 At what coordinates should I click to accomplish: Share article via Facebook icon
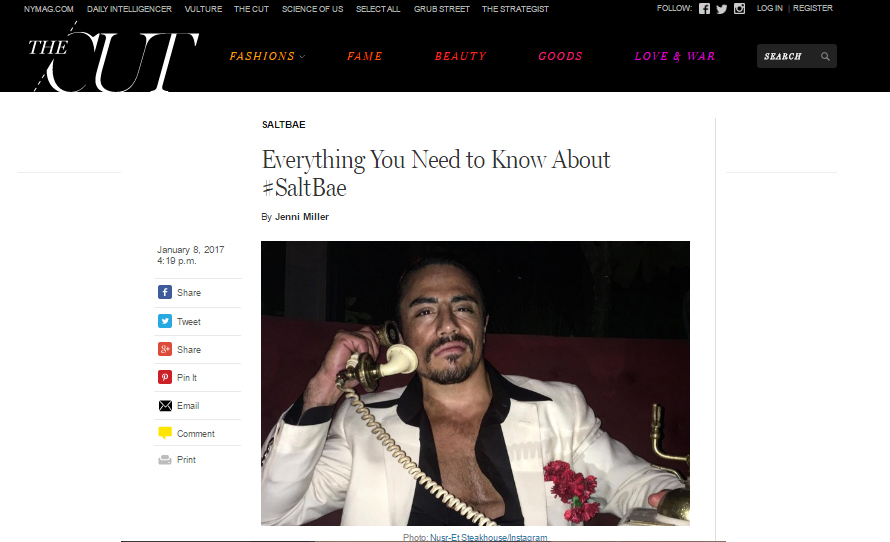click(x=165, y=292)
